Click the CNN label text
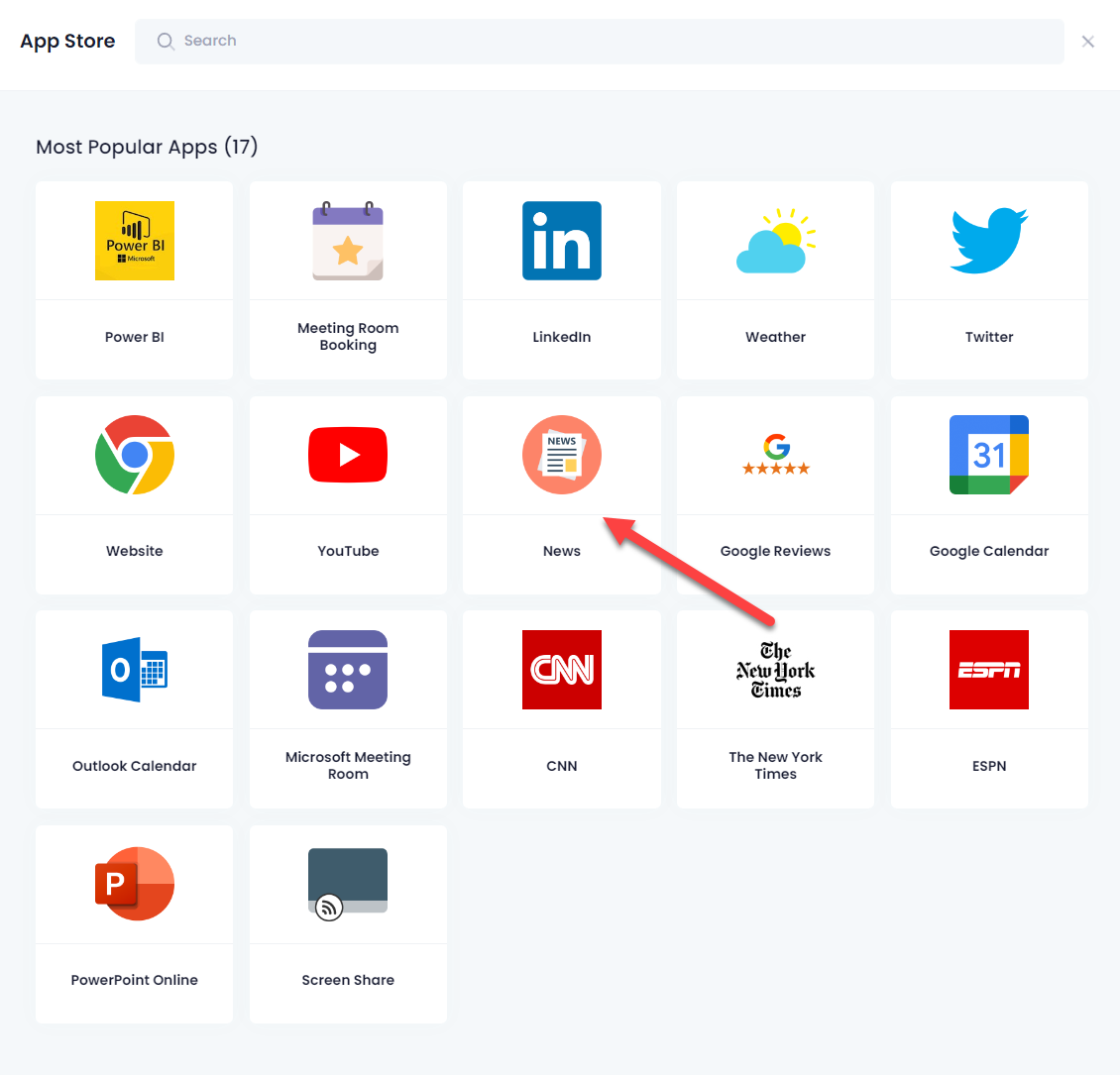 tap(561, 766)
